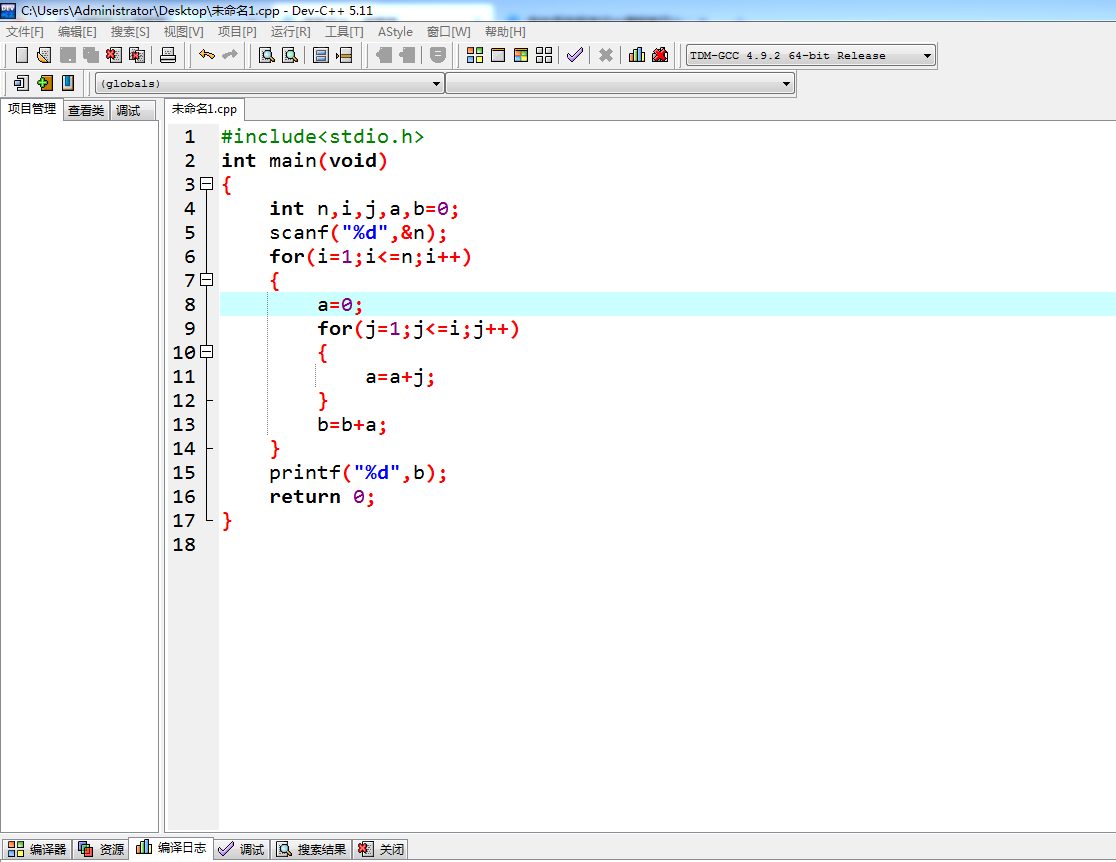This screenshot has width=1116, height=862.
Task: Click the Close file toolbar icon
Action: point(114,55)
